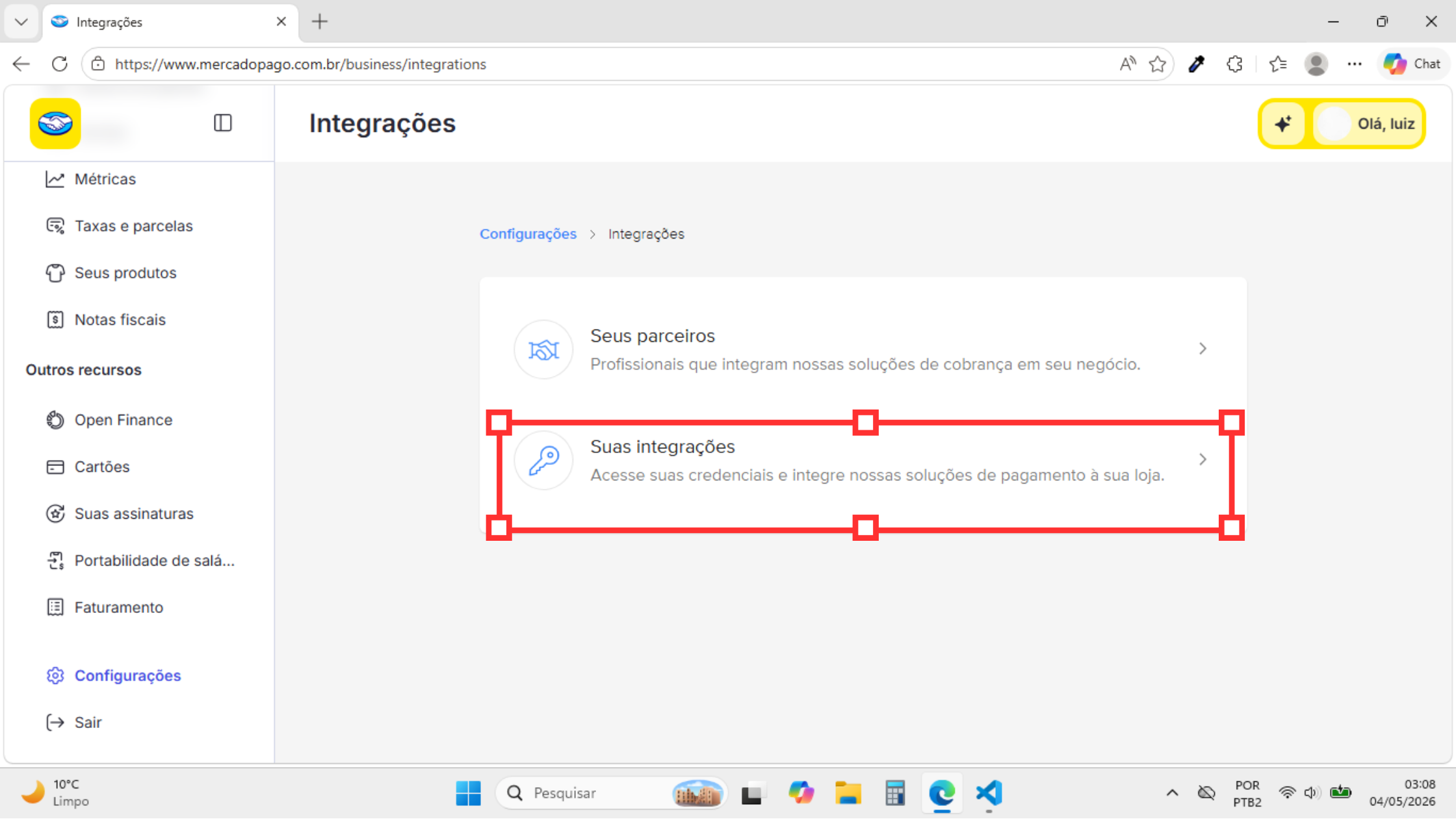
Task: Open File Explorer from the taskbar
Action: [x=848, y=793]
